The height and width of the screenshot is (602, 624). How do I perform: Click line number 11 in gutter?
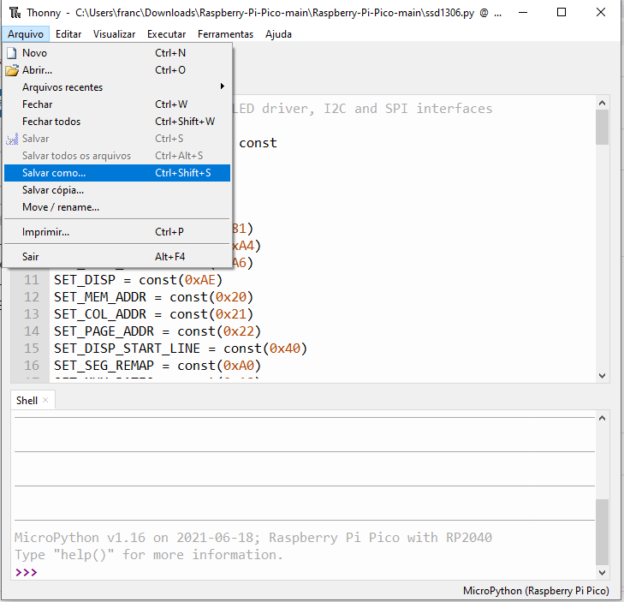(31, 280)
